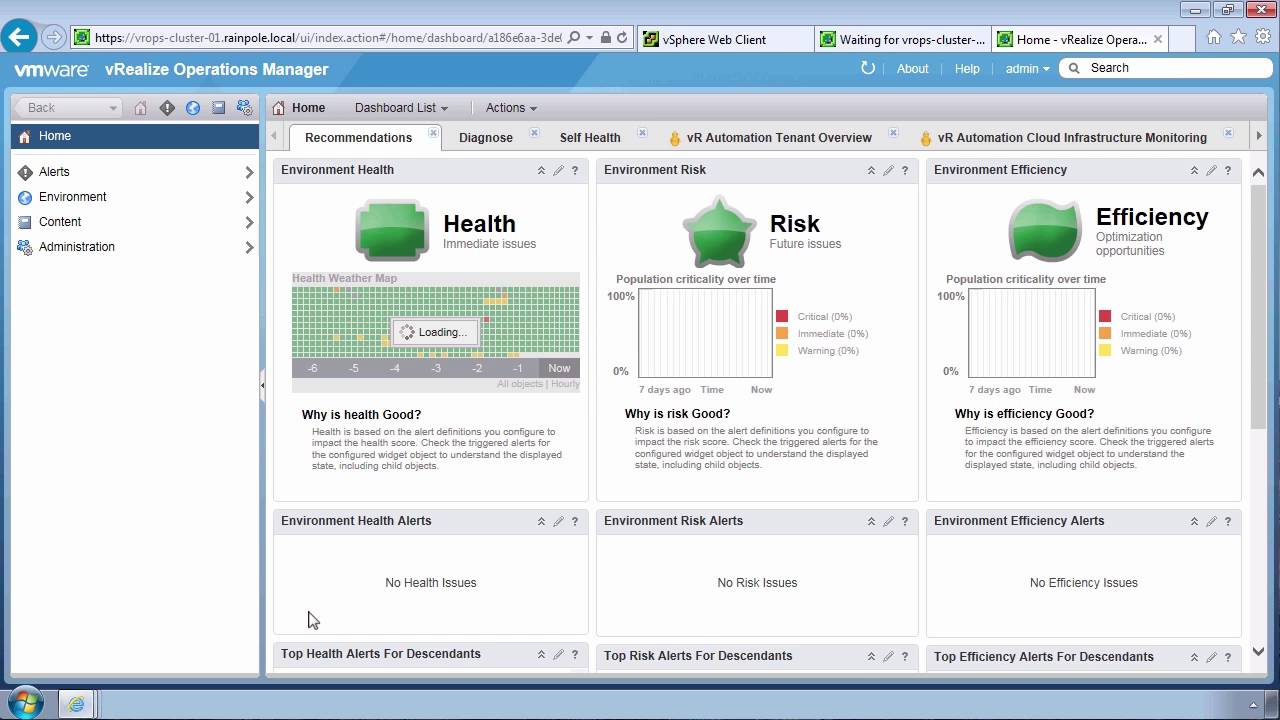Open the Back history dropdown arrow

[x=113, y=108]
